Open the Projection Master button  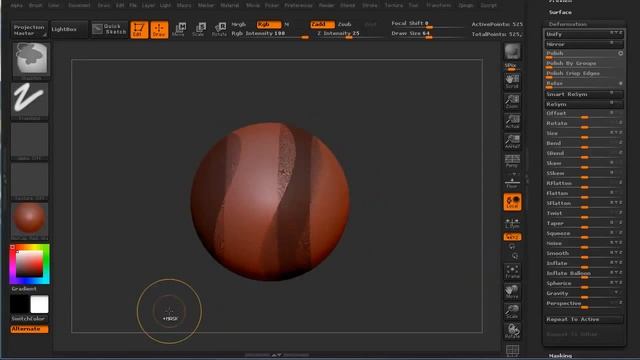tap(29, 30)
